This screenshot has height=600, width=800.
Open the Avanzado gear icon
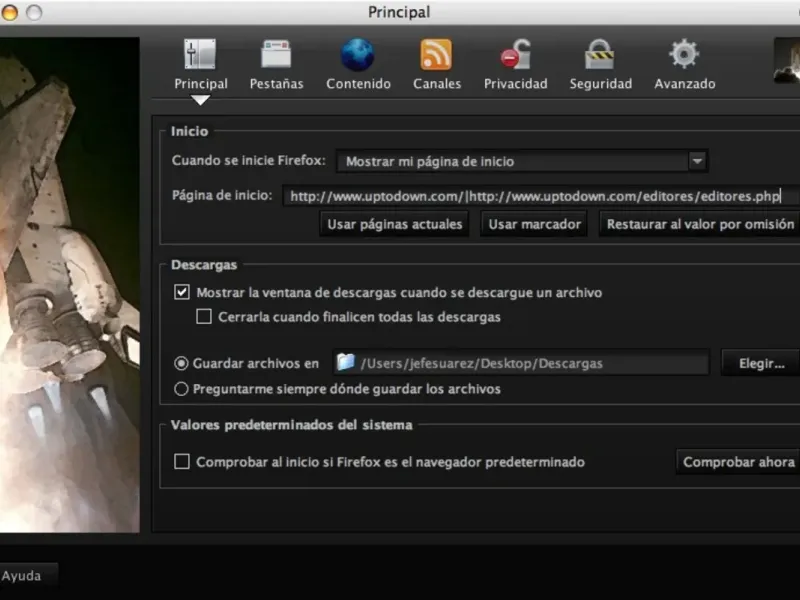pyautogui.click(x=684, y=54)
